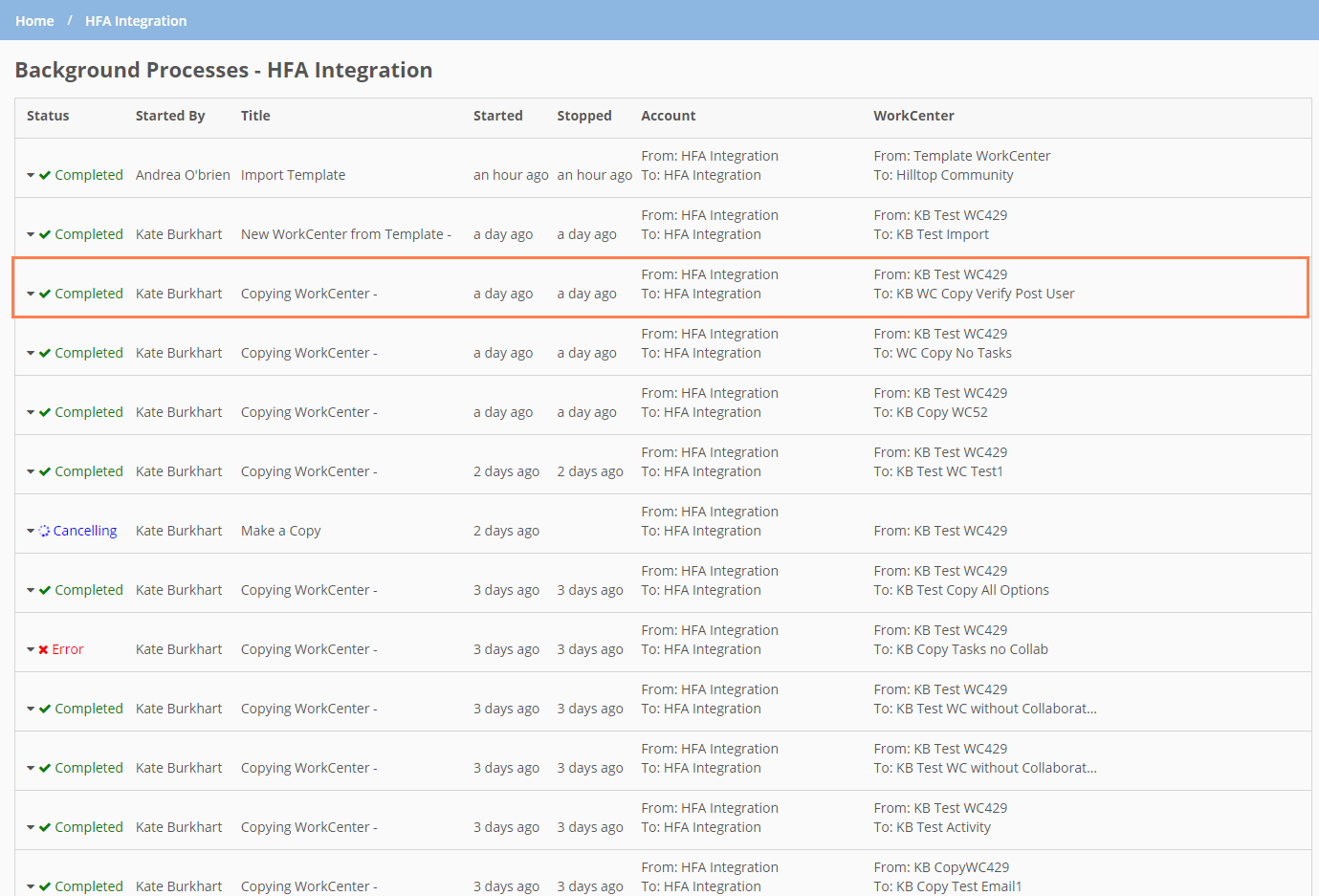Click 'To: Hilltop Community' text
1319x896 pixels.
pos(944,175)
